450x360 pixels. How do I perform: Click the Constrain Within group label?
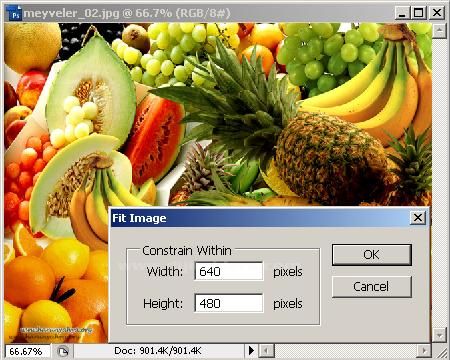[187, 251]
